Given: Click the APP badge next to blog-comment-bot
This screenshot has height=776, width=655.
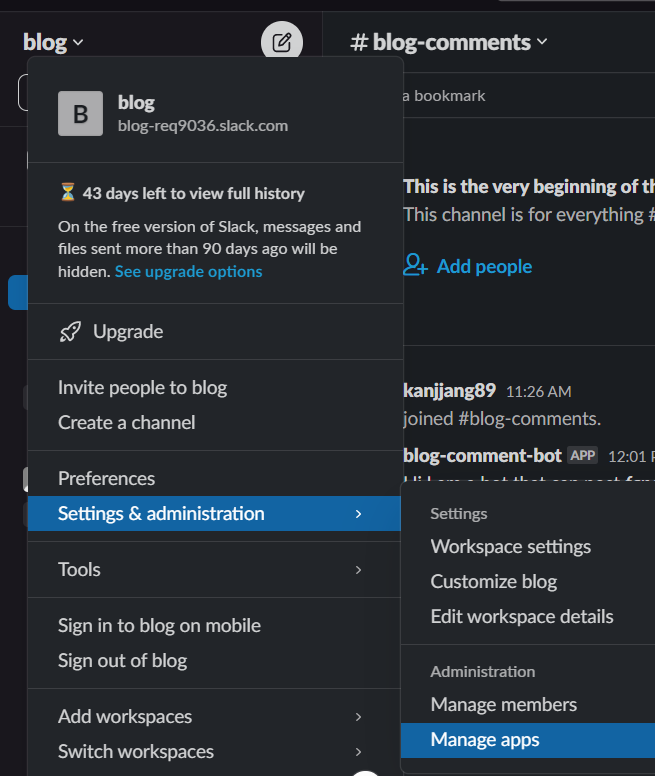Looking at the screenshot, I should [582, 455].
